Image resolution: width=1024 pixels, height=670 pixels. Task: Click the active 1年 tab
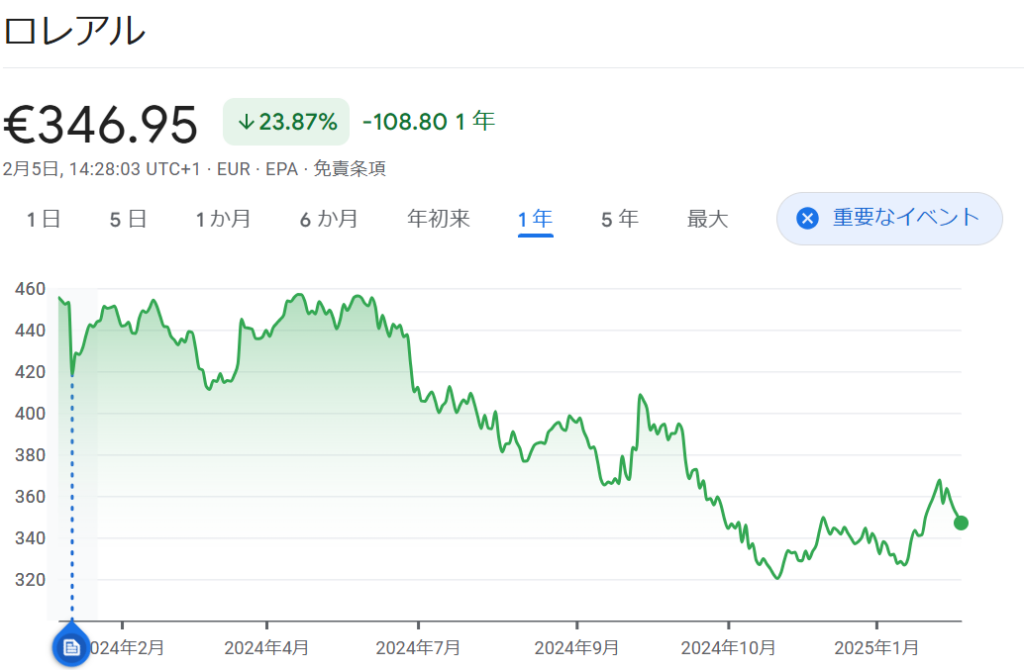[x=535, y=219]
